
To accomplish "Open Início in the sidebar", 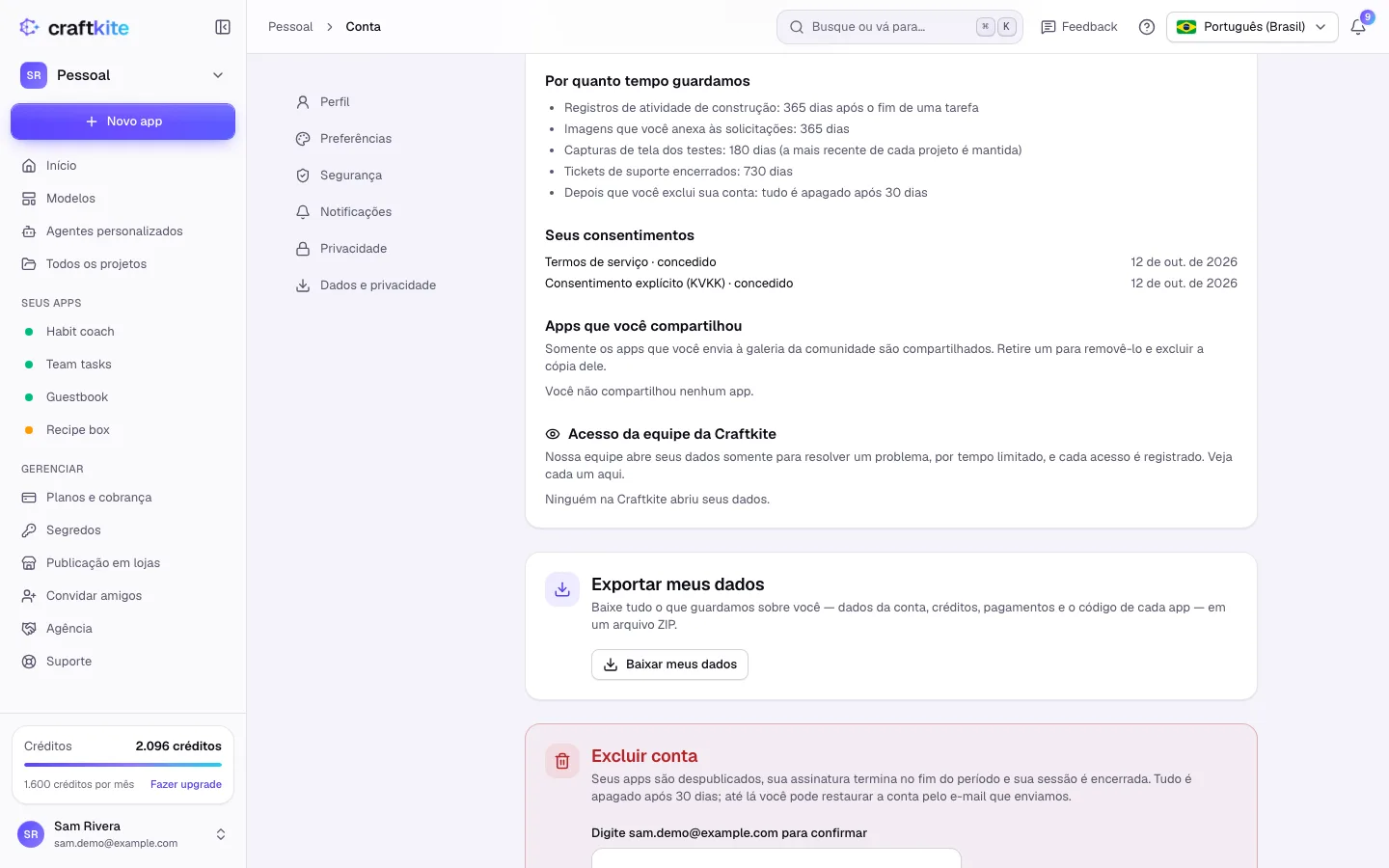I will click(123, 166).
